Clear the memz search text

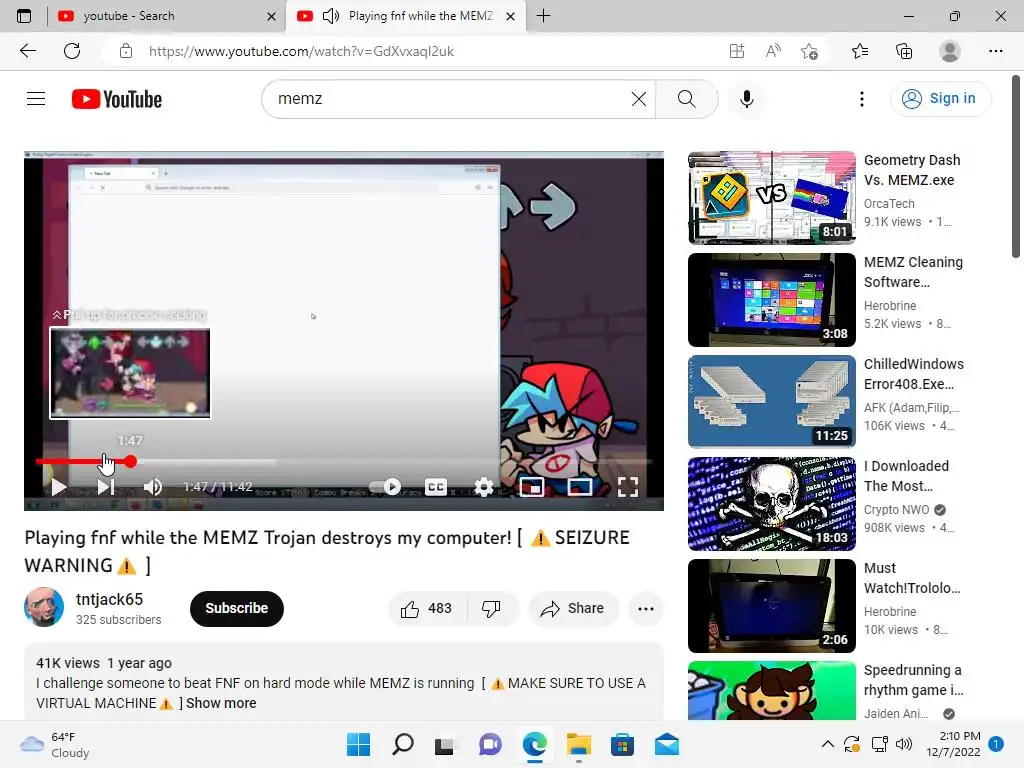(x=639, y=99)
